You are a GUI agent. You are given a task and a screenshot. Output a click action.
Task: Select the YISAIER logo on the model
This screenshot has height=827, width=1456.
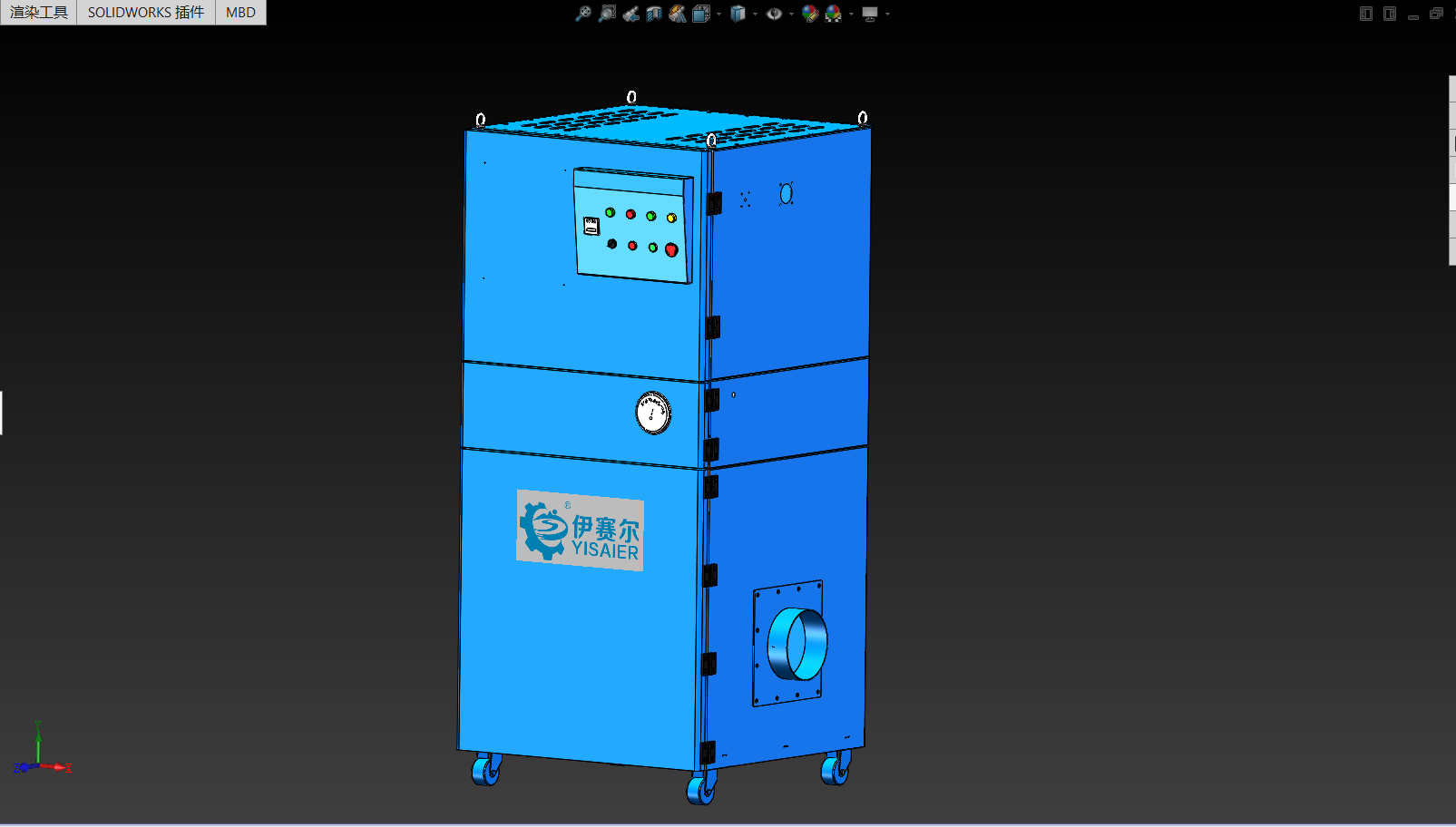click(581, 530)
